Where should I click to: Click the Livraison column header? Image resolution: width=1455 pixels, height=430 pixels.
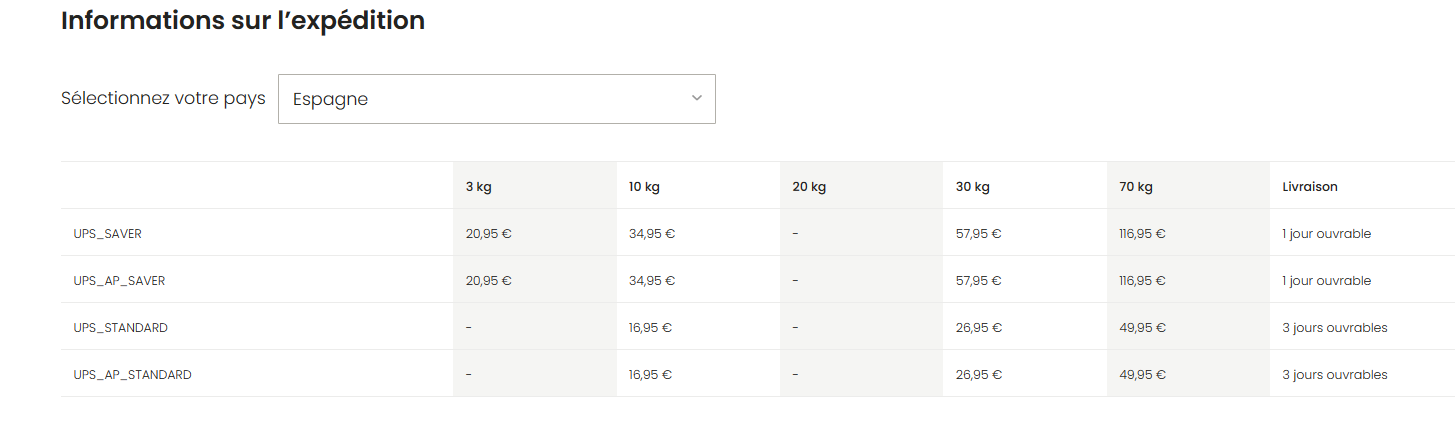point(1309,187)
